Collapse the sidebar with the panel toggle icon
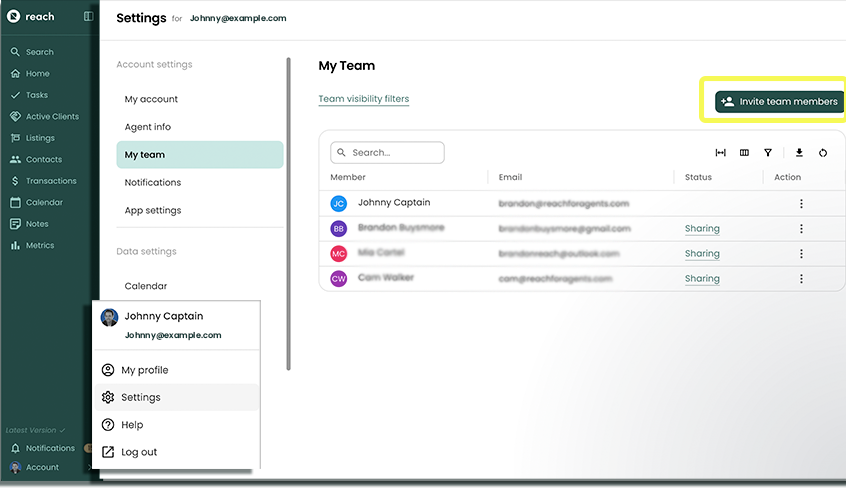The width and height of the screenshot is (846, 500). tap(88, 17)
